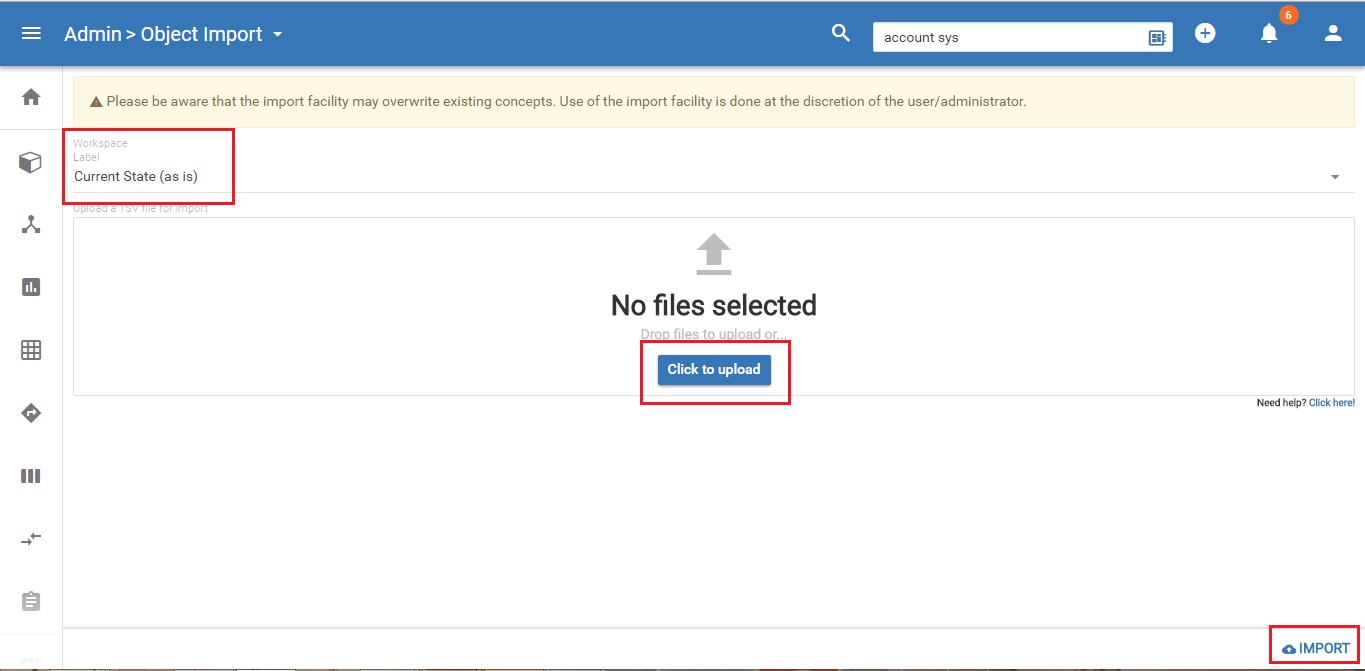The image size is (1365, 671).
Task: Open the three-column board icon in sidebar
Action: [x=31, y=476]
